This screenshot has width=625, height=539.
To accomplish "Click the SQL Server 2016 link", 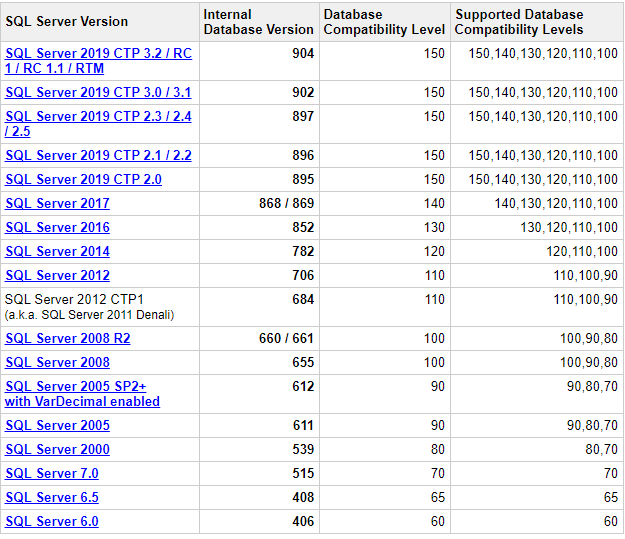I will click(x=57, y=227).
